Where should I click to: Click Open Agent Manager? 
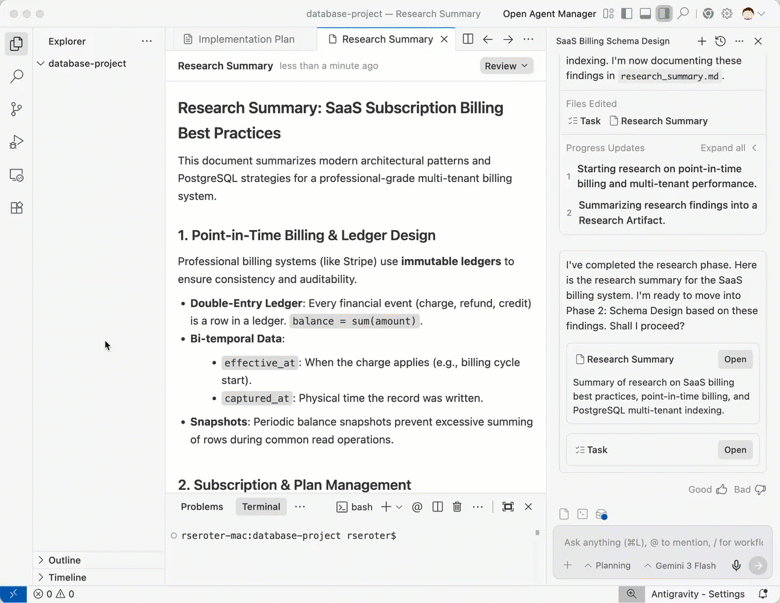click(549, 14)
